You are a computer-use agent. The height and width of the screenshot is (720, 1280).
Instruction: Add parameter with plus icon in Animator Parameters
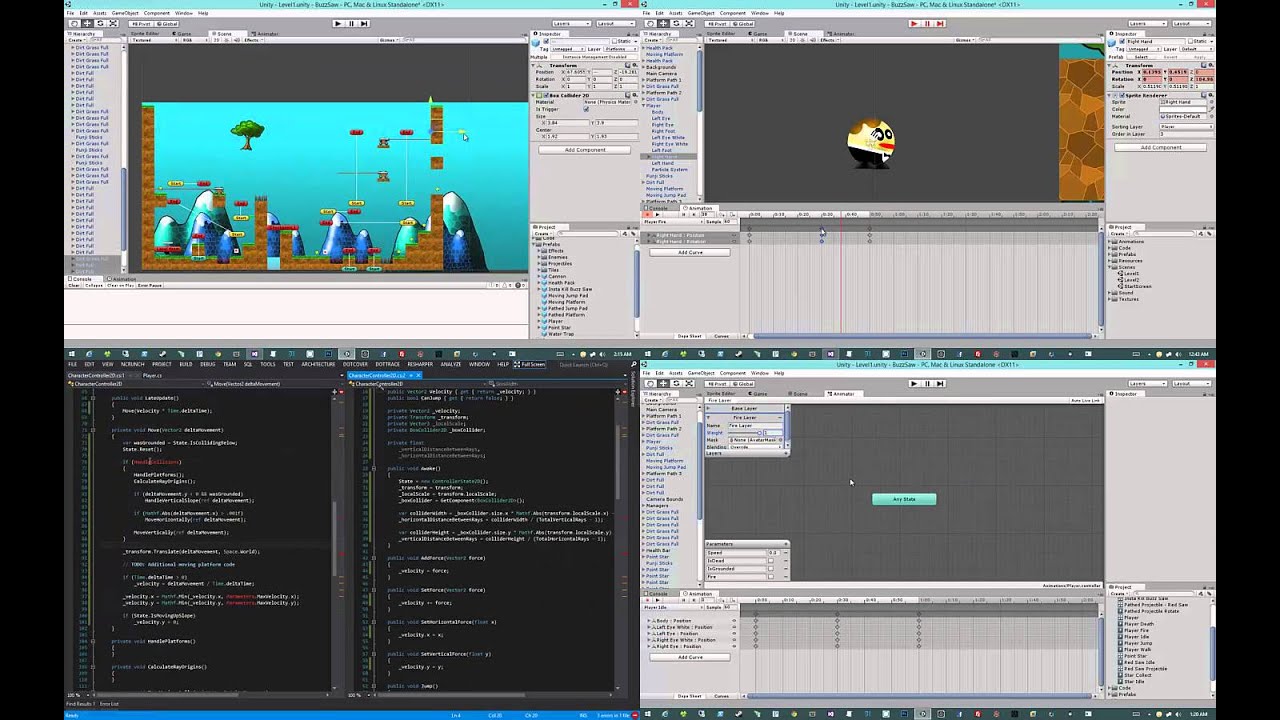pyautogui.click(x=786, y=544)
